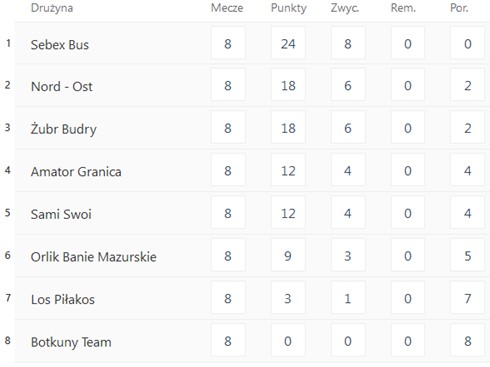This screenshot has width=490, height=367.
Task: Select the Orlik Banie Mazurskie team
Action: 94,257
